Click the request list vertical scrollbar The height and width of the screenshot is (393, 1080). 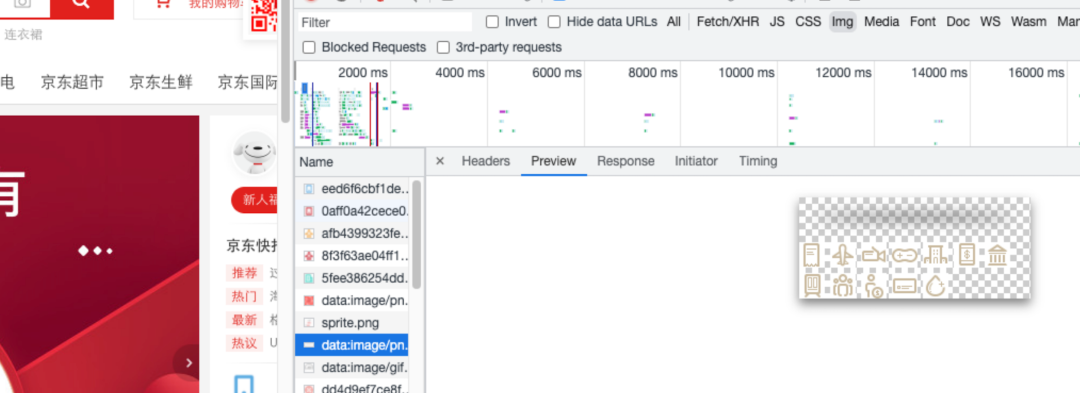click(x=417, y=234)
